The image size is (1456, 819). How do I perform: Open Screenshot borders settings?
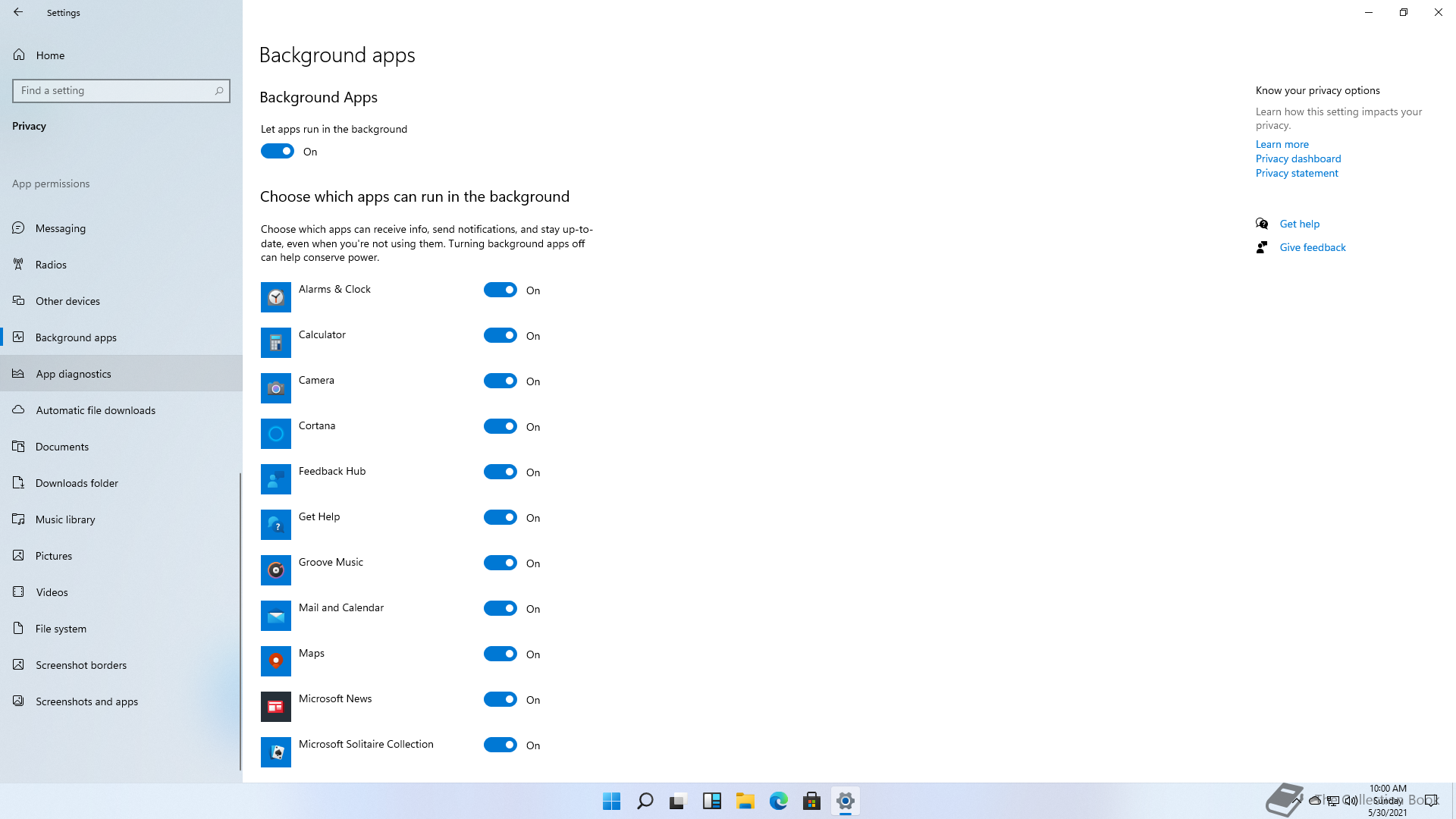[121, 665]
